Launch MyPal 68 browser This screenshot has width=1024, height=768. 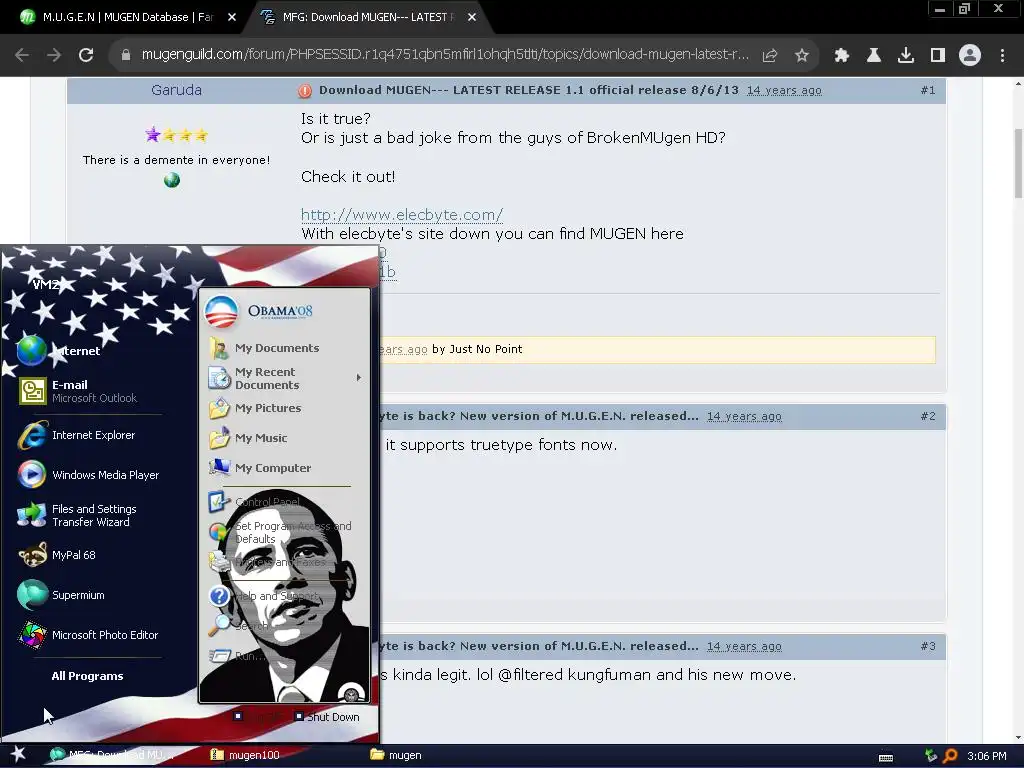[57, 555]
